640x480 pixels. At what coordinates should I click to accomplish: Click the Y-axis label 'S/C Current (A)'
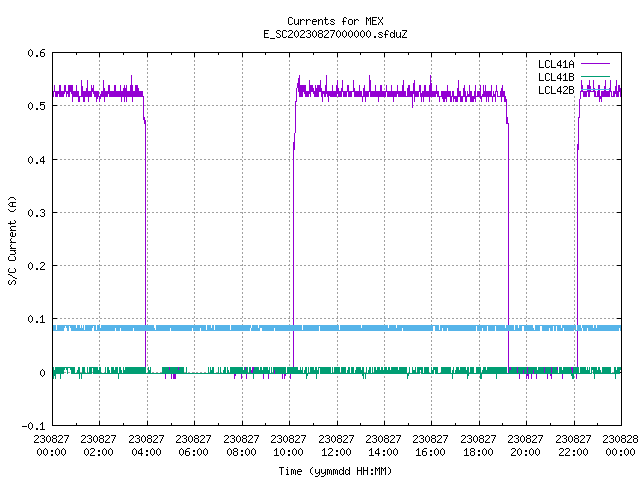pyautogui.click(x=12, y=240)
